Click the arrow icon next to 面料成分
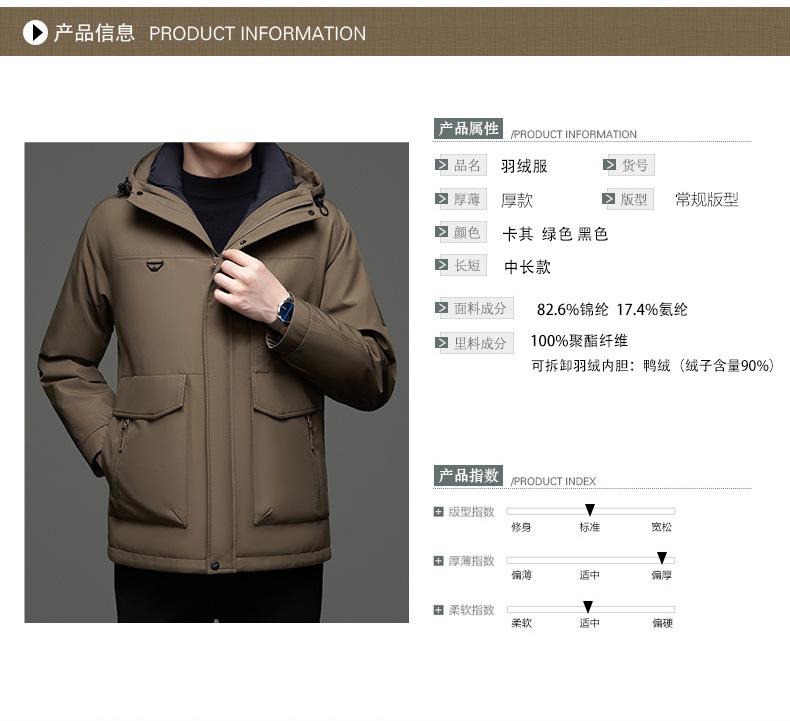 coord(441,308)
